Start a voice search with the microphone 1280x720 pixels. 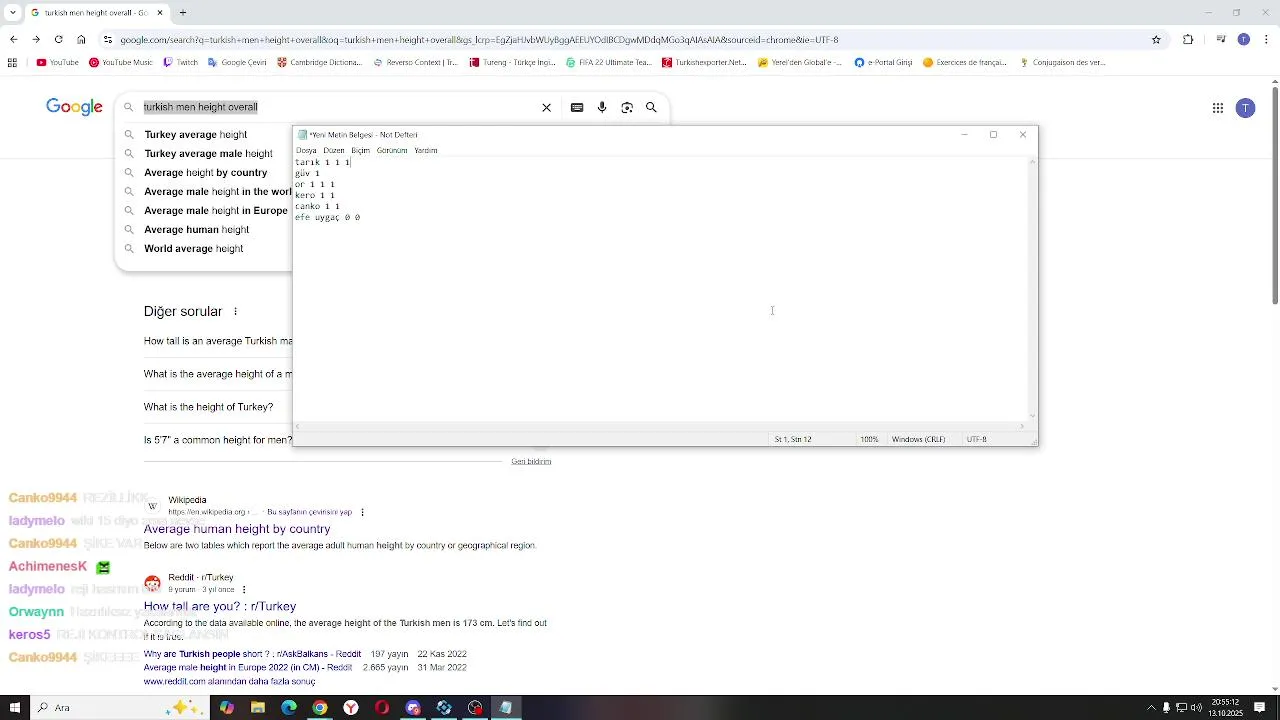tap(602, 107)
